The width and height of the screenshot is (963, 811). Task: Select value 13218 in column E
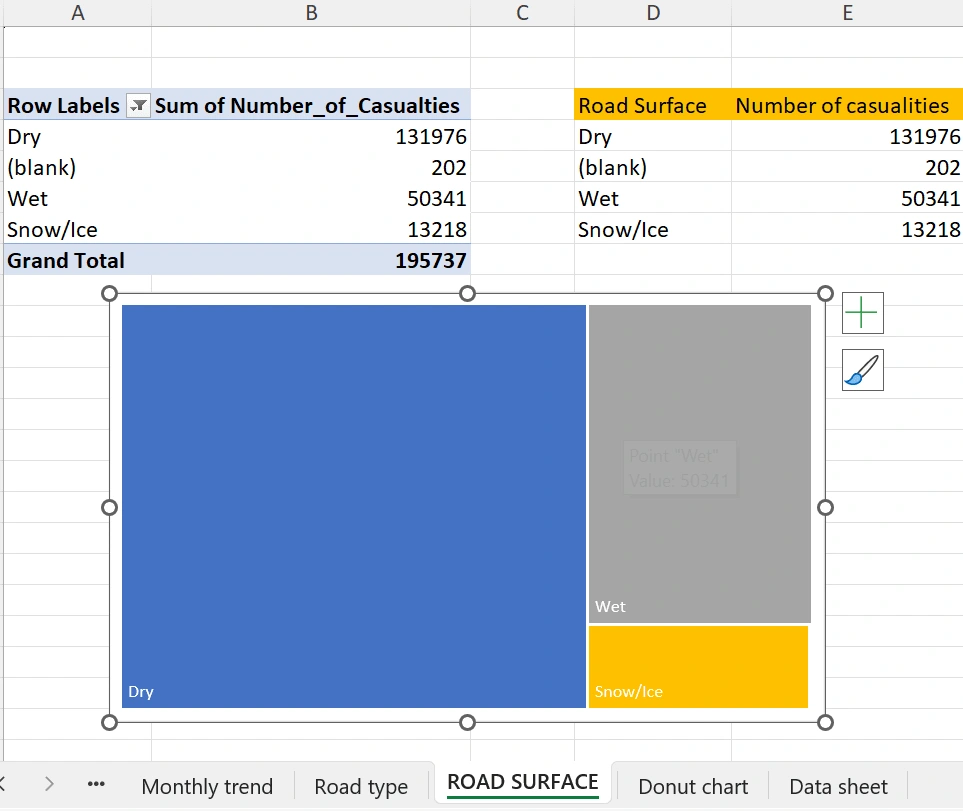coord(848,229)
